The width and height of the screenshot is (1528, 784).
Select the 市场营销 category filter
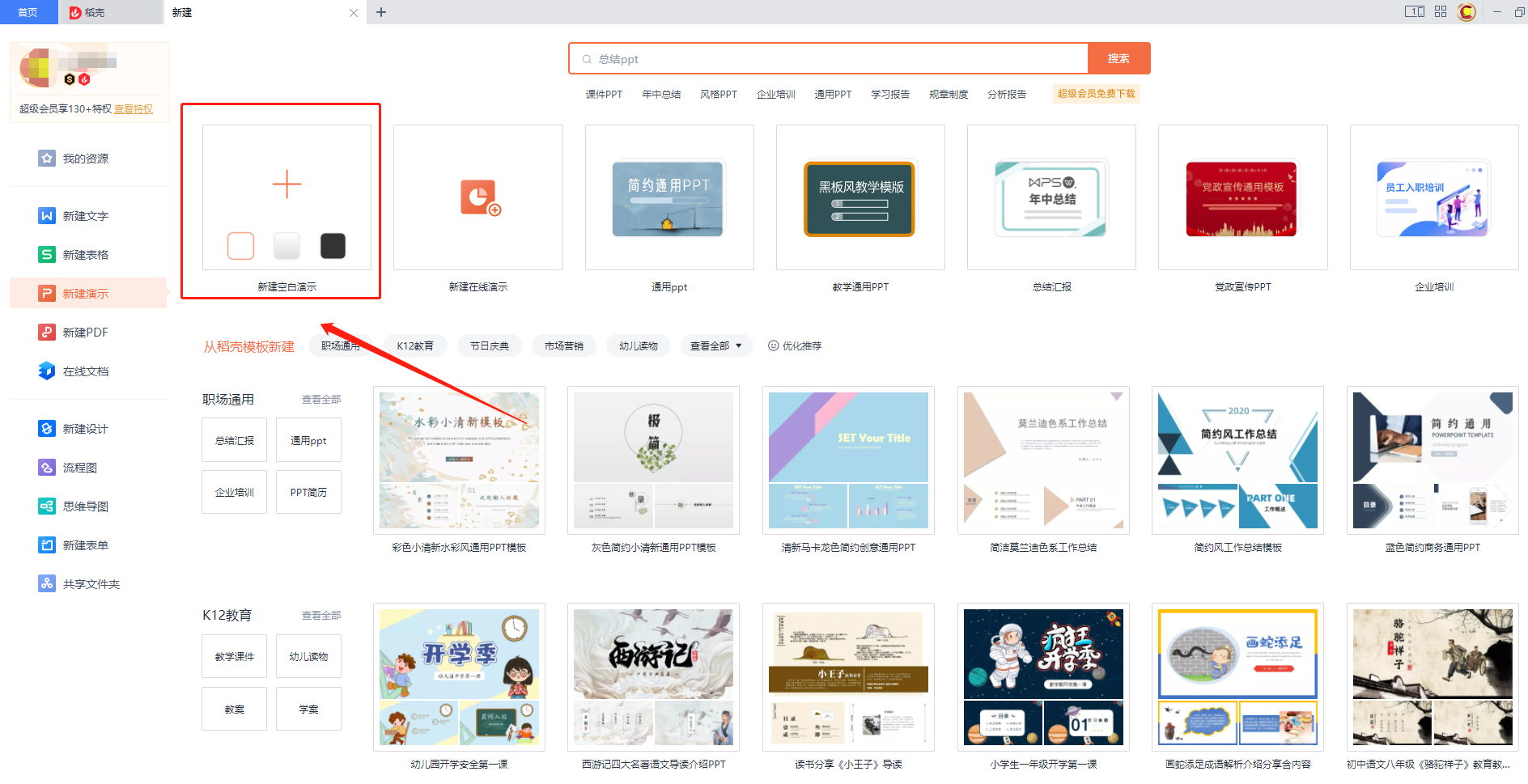tap(564, 345)
